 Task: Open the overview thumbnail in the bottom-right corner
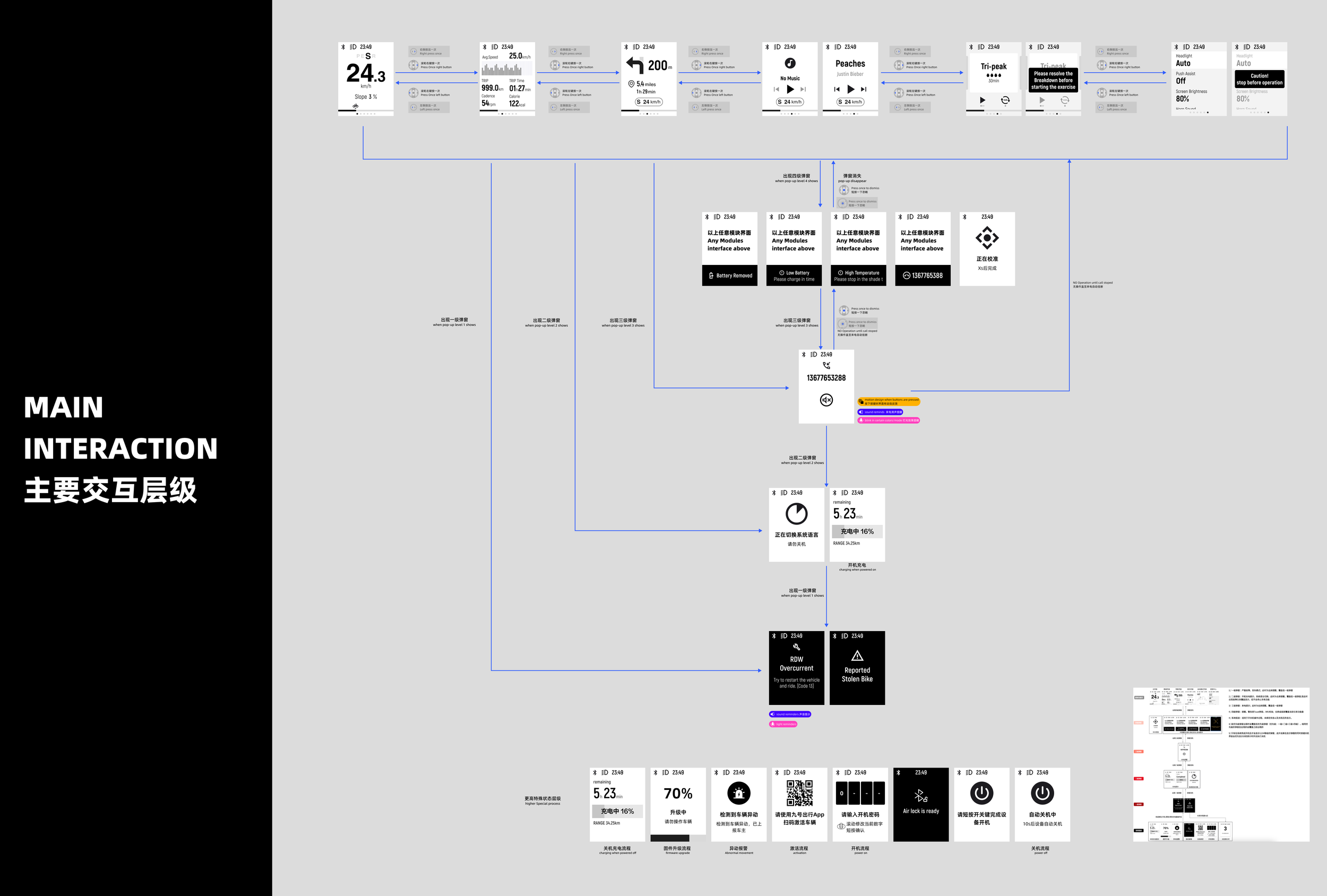coord(1221,764)
